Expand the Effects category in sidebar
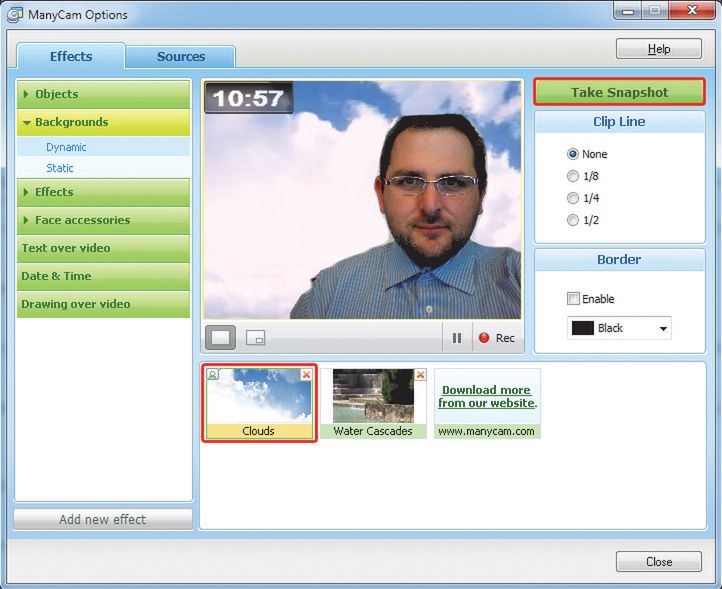722x589 pixels. point(103,192)
